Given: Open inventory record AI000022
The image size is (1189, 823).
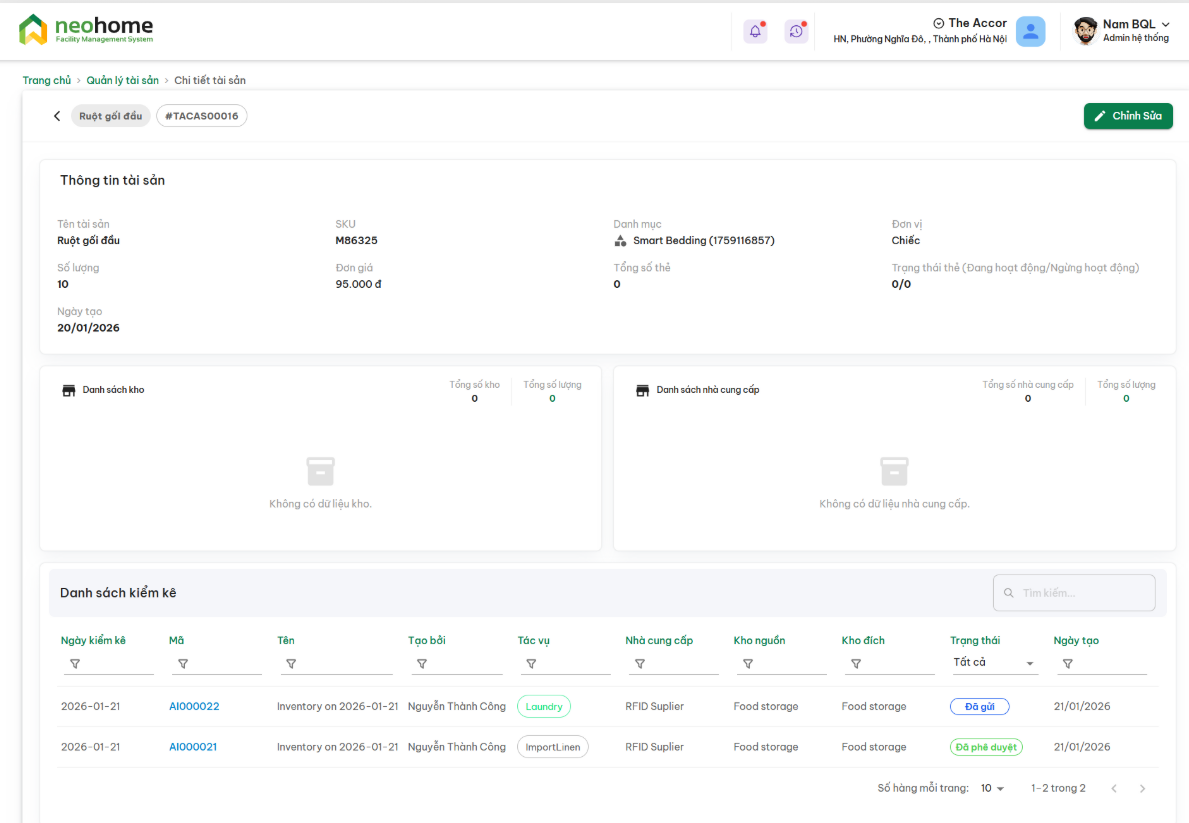Looking at the screenshot, I should coord(194,706).
